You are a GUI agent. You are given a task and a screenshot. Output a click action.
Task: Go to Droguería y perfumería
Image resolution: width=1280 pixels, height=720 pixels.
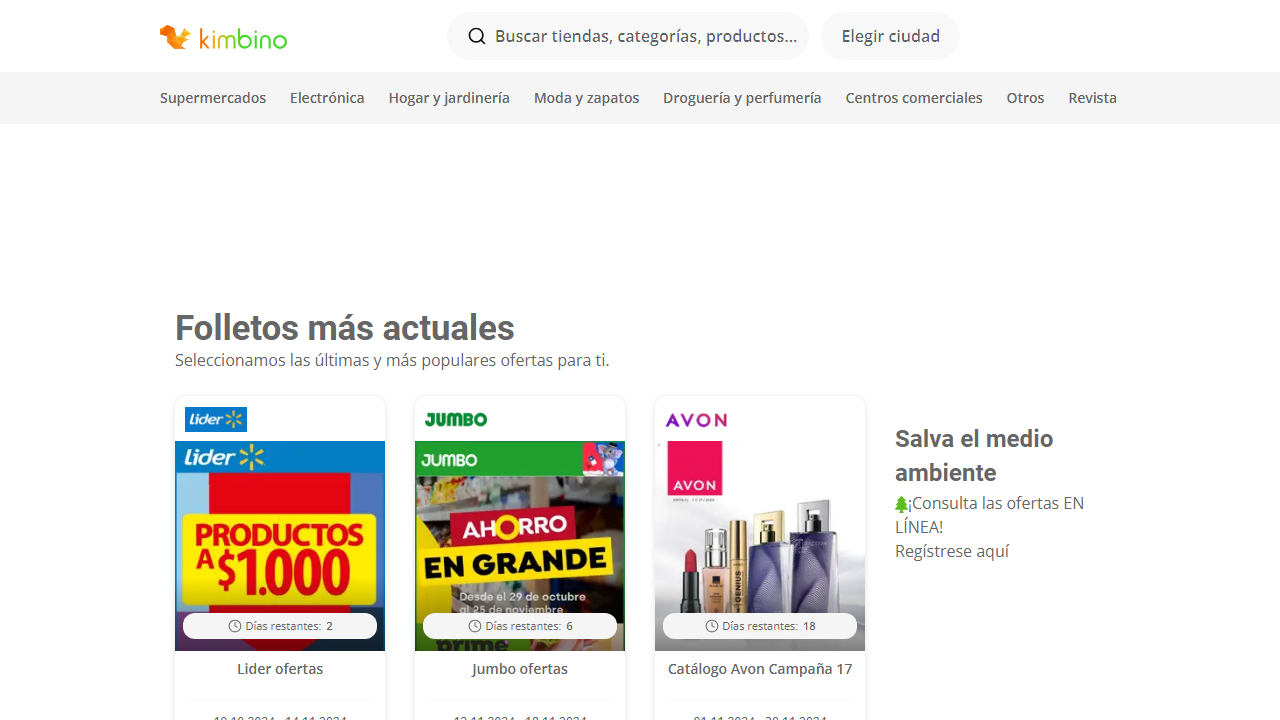pyautogui.click(x=742, y=98)
